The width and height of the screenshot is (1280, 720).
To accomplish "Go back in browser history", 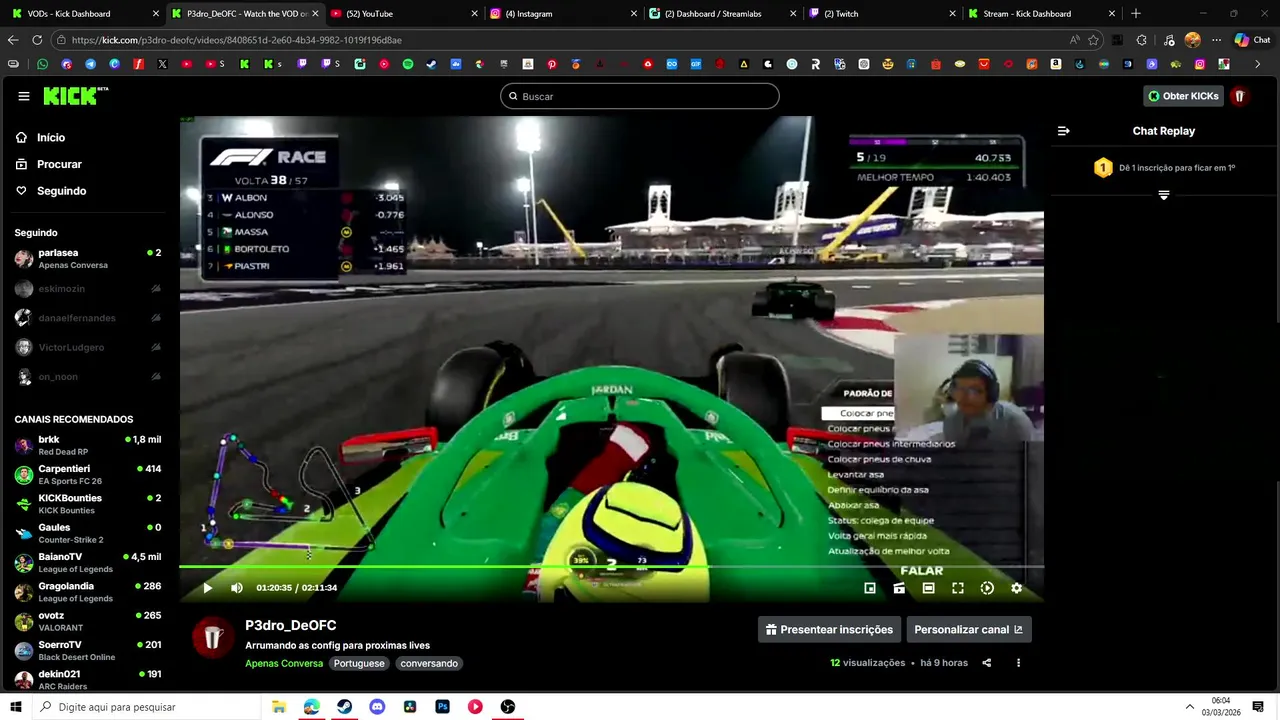I will coord(13,40).
